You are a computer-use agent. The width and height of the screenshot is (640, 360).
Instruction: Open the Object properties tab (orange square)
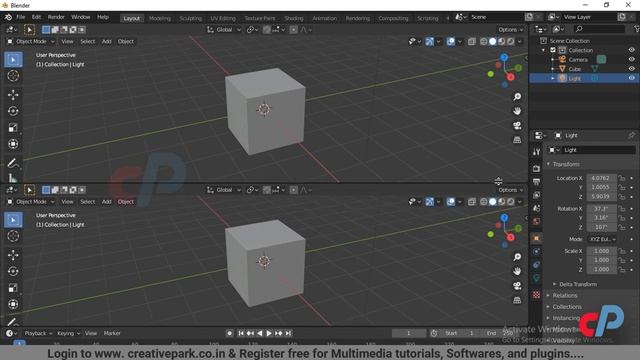(x=536, y=238)
